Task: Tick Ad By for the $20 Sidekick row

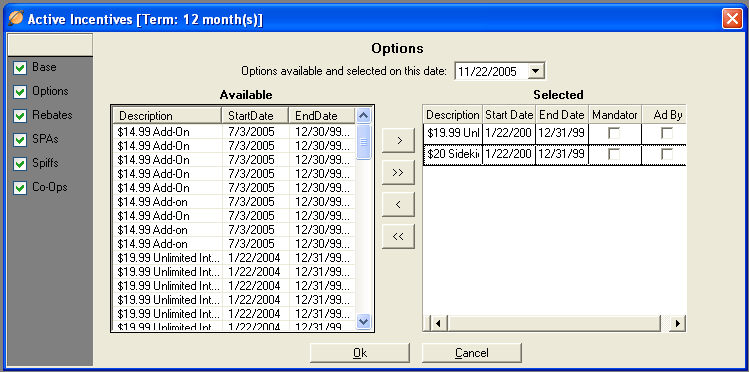Action: [667, 155]
